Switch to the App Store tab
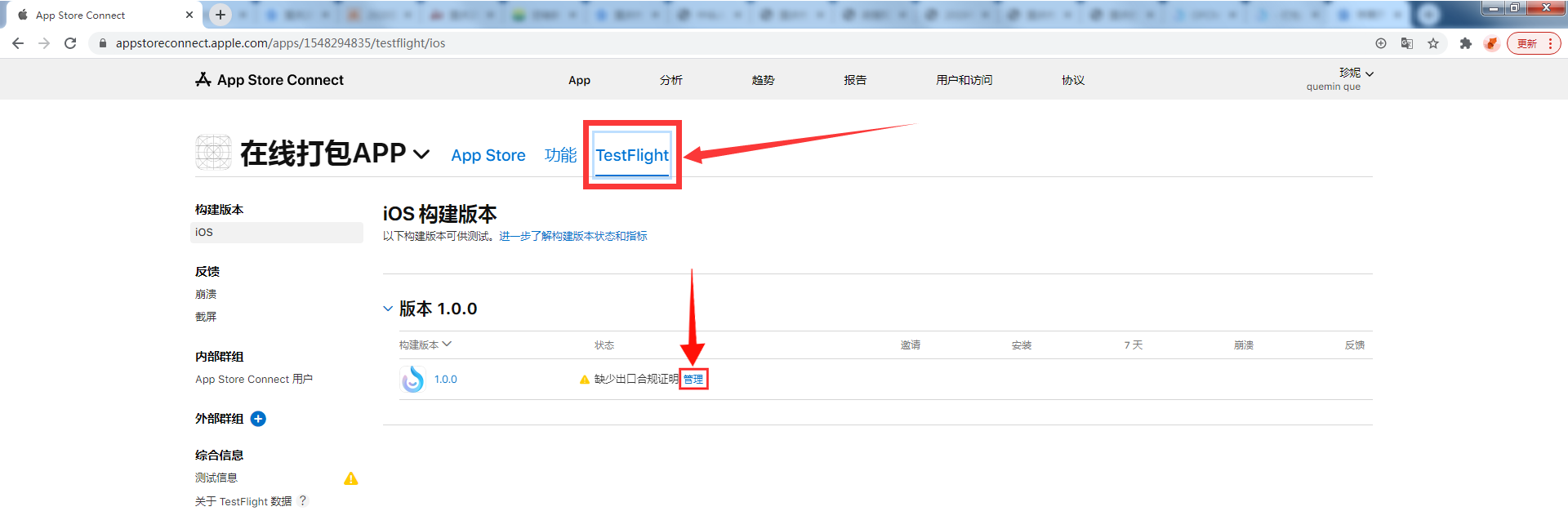This screenshot has width=1568, height=529. click(488, 155)
